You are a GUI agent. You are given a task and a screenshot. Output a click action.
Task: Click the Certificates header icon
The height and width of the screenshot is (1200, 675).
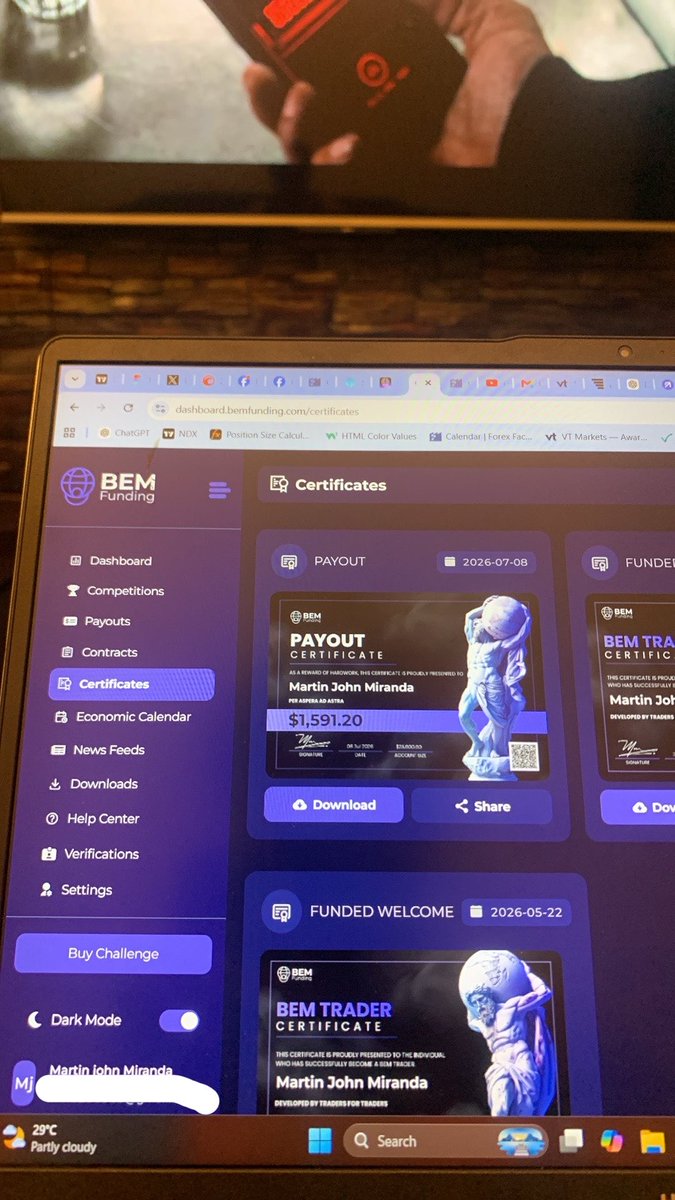279,485
